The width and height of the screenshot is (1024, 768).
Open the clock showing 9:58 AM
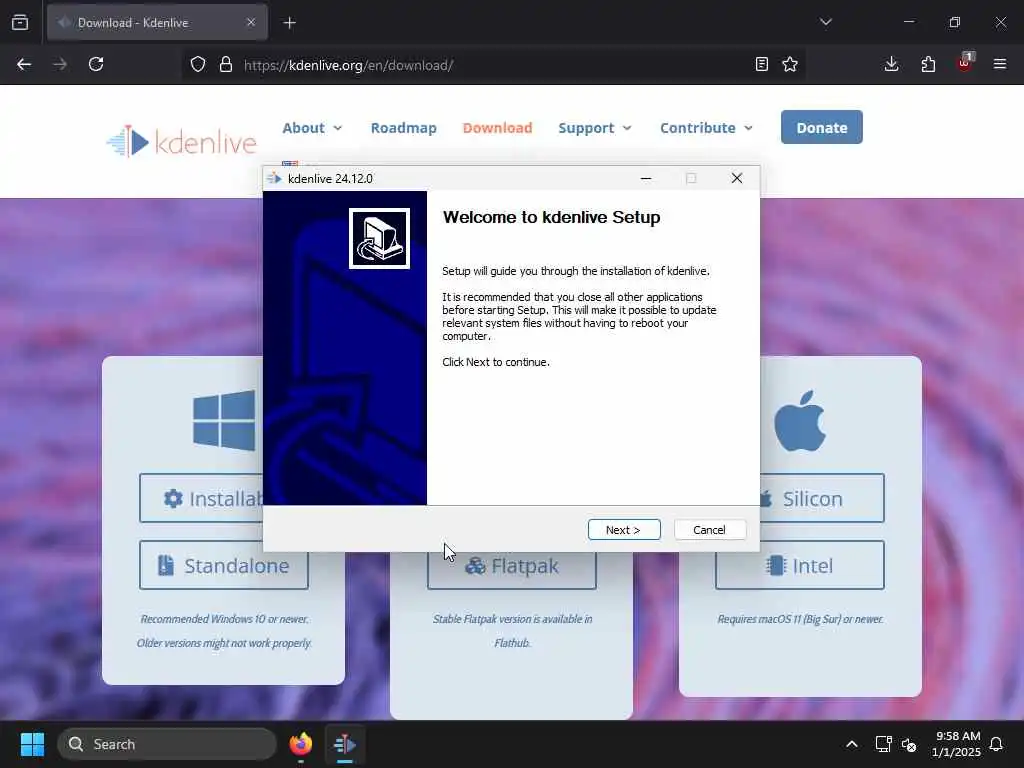956,744
